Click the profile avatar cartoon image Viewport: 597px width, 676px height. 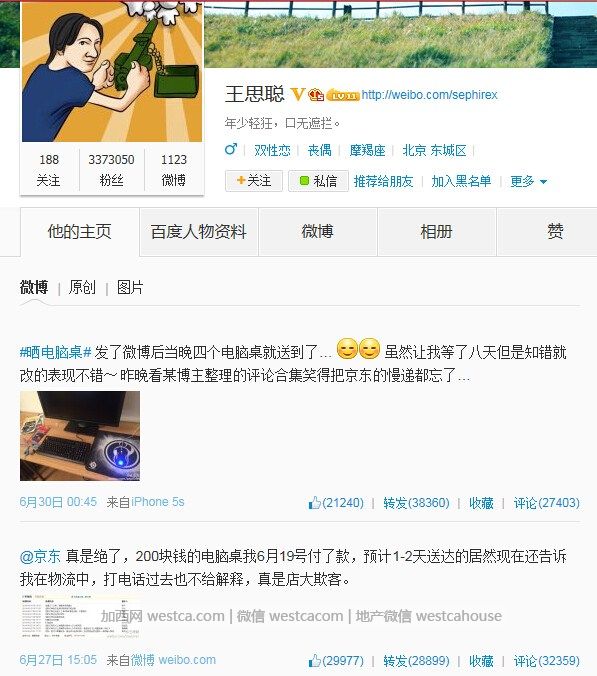click(112, 72)
